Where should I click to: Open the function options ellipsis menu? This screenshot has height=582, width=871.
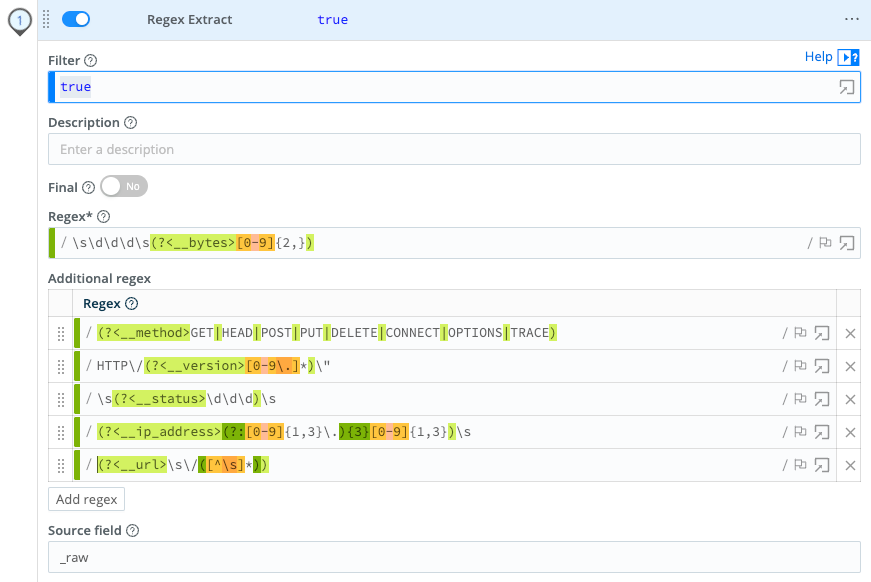point(852,19)
